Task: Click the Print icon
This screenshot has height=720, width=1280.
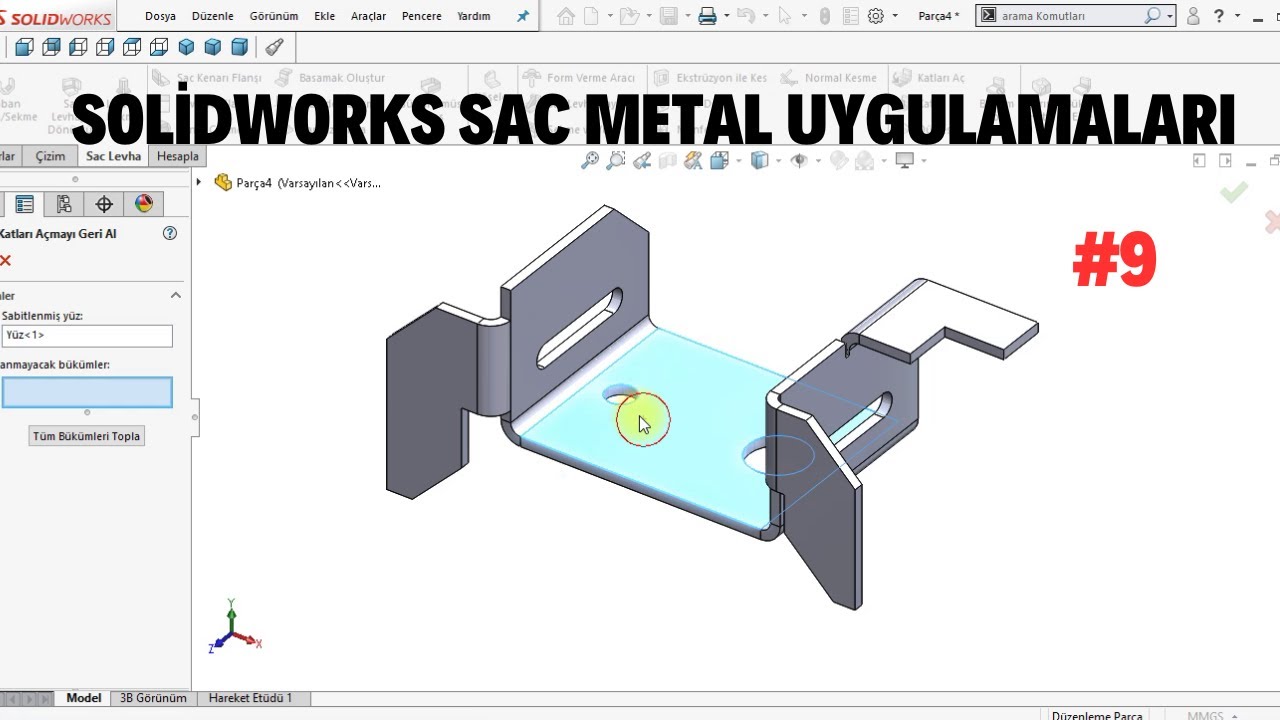Action: pyautogui.click(x=707, y=16)
